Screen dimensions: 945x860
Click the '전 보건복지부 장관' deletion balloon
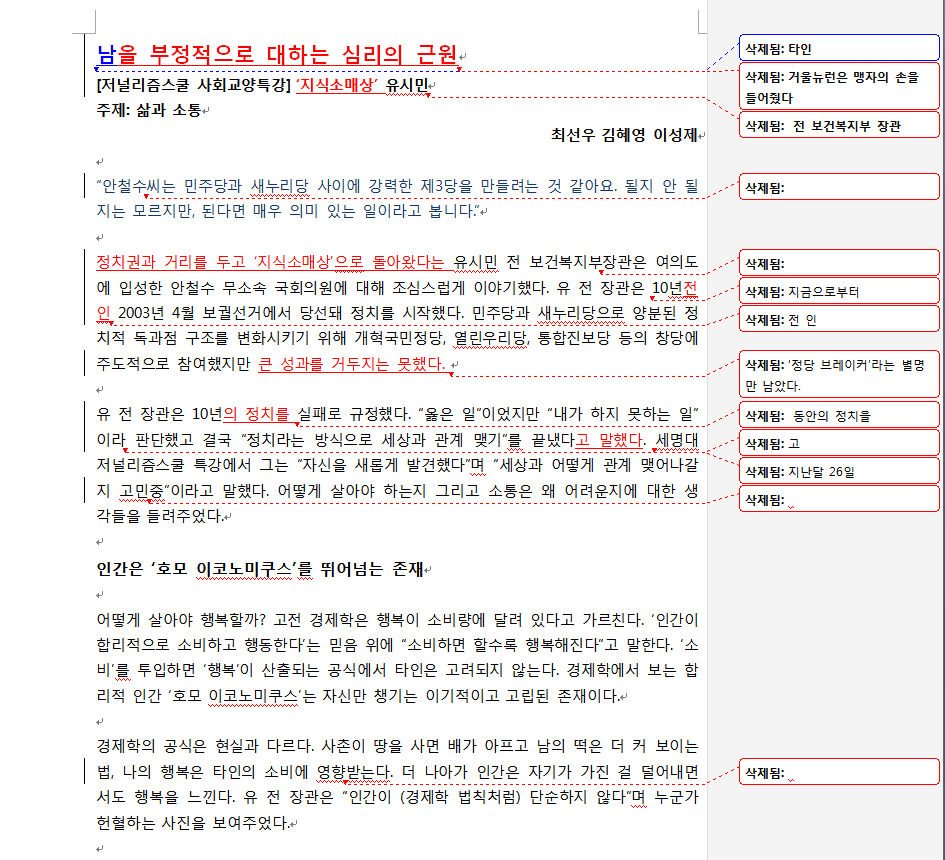point(838,124)
